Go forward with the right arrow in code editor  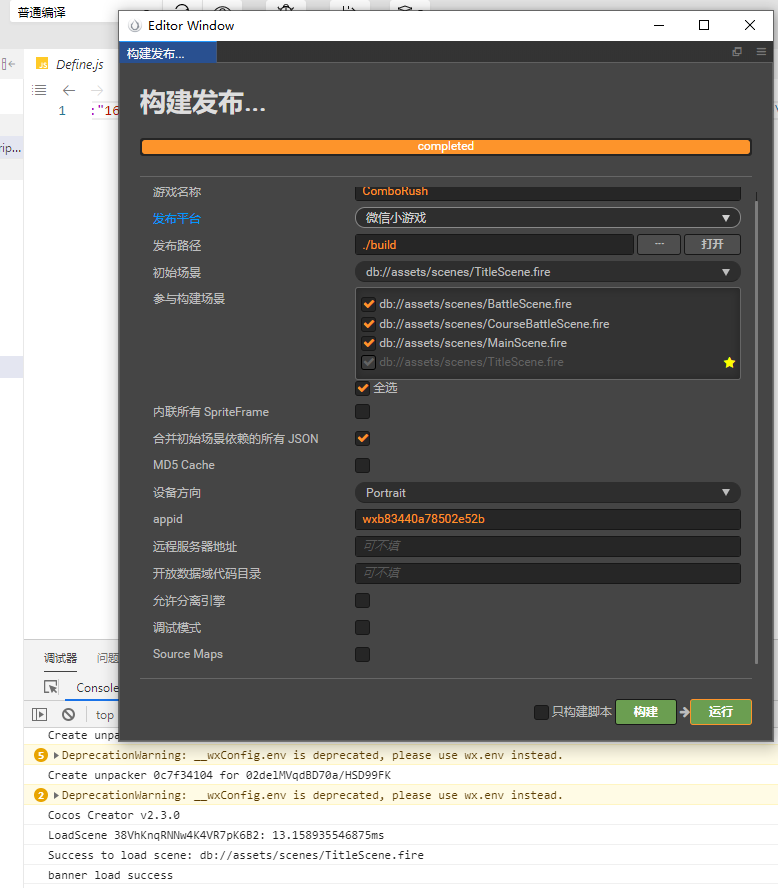coord(97,90)
